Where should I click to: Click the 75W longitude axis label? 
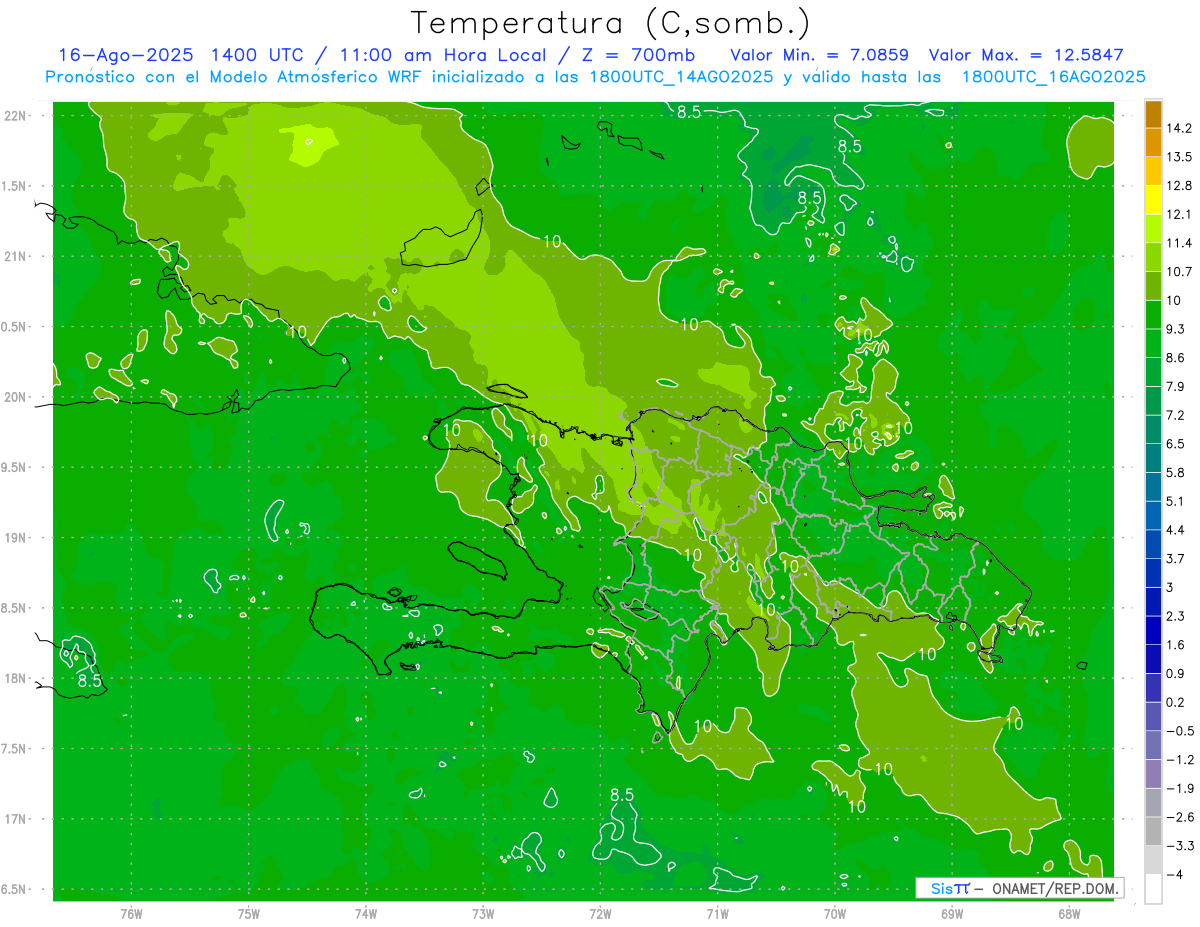248,914
